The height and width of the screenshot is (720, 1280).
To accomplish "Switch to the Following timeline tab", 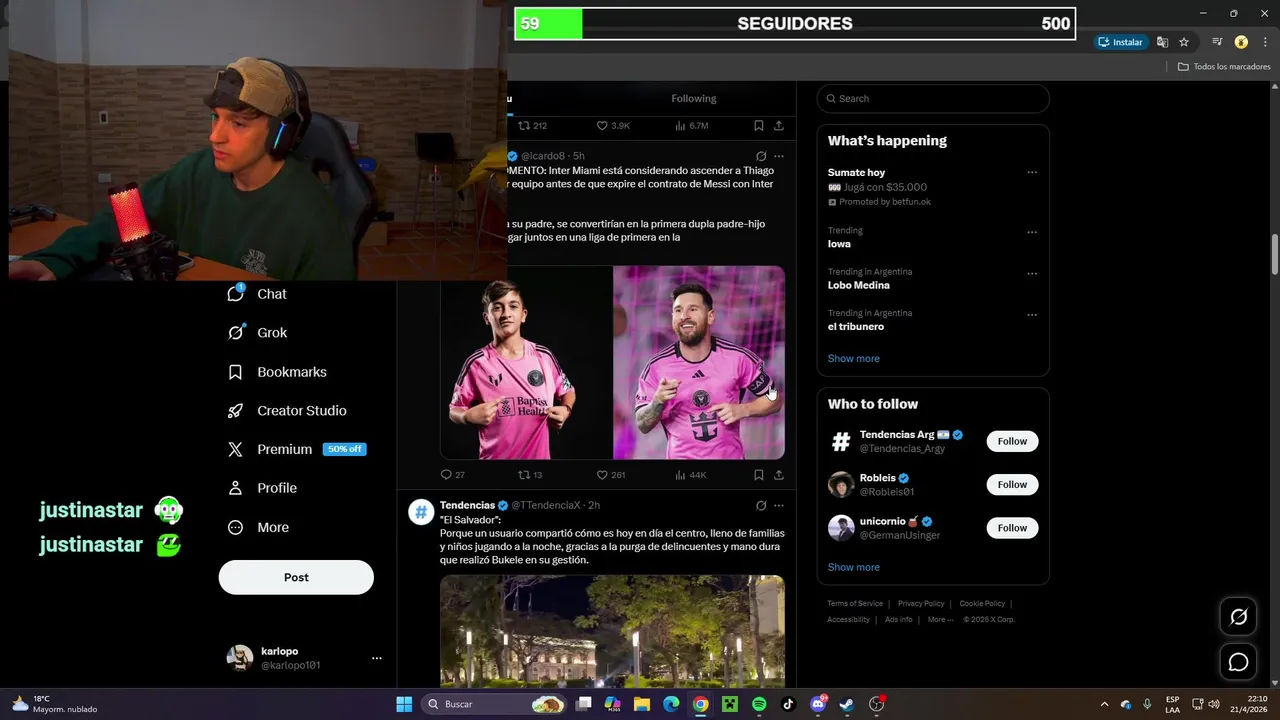I will tap(694, 98).
